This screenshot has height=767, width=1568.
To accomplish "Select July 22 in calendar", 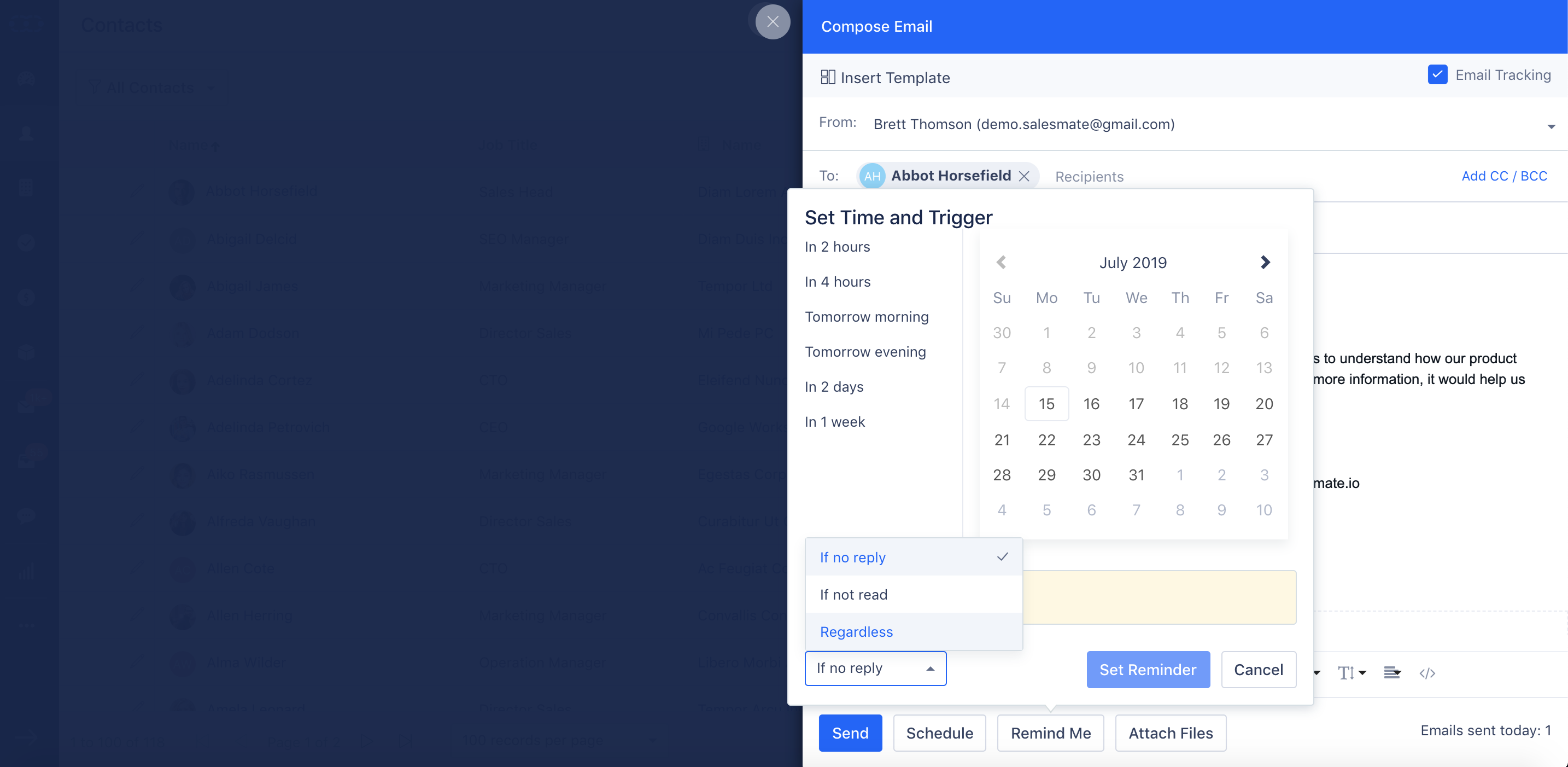I will pyautogui.click(x=1046, y=440).
